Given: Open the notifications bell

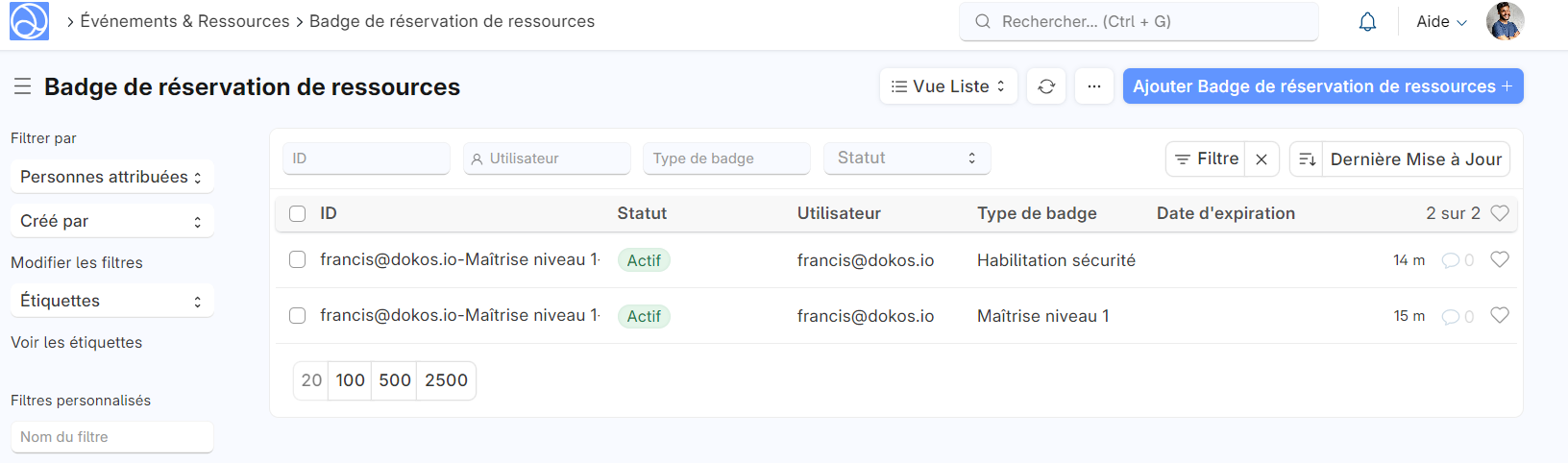Looking at the screenshot, I should pyautogui.click(x=1367, y=21).
